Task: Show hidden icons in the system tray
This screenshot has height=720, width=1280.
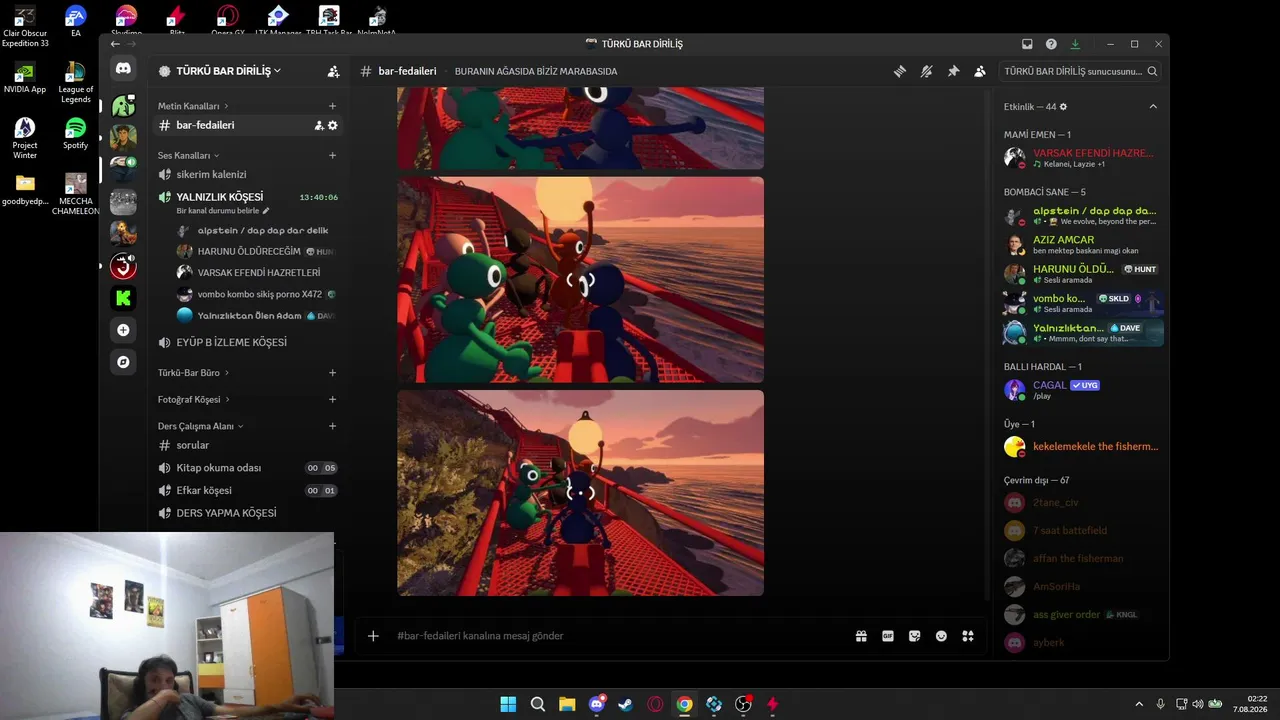Action: click(1139, 704)
